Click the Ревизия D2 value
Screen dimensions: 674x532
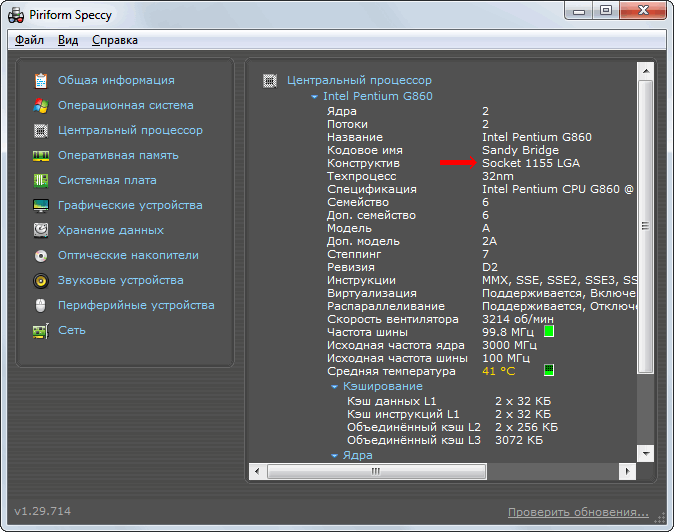490,267
